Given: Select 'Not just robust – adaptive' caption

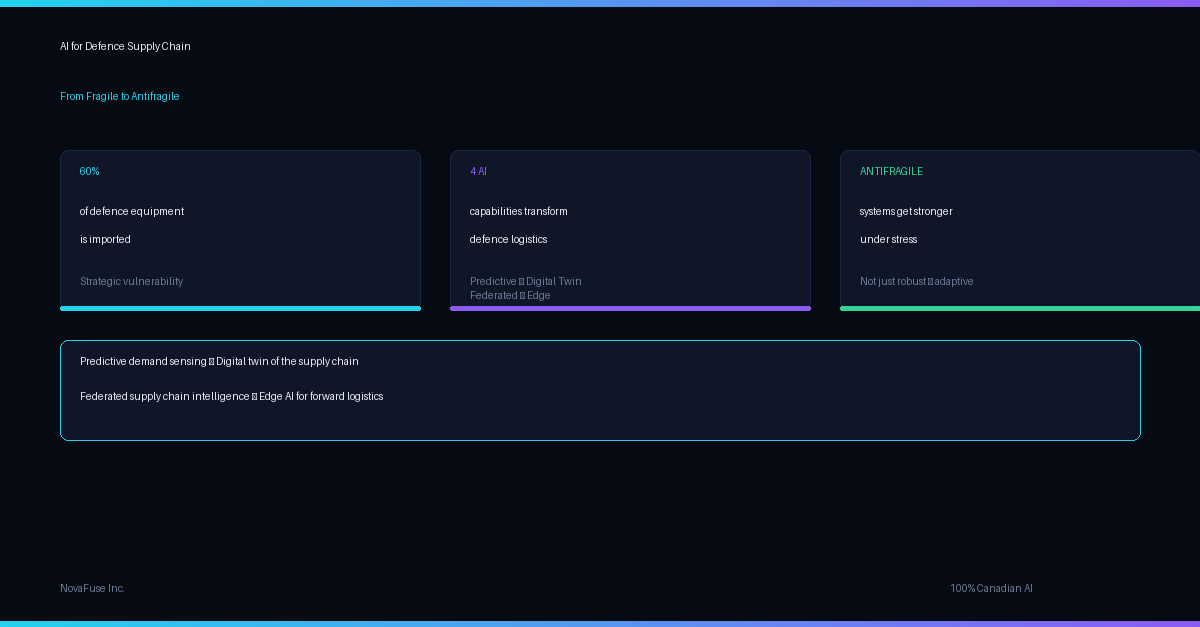Looking at the screenshot, I should click(917, 281).
